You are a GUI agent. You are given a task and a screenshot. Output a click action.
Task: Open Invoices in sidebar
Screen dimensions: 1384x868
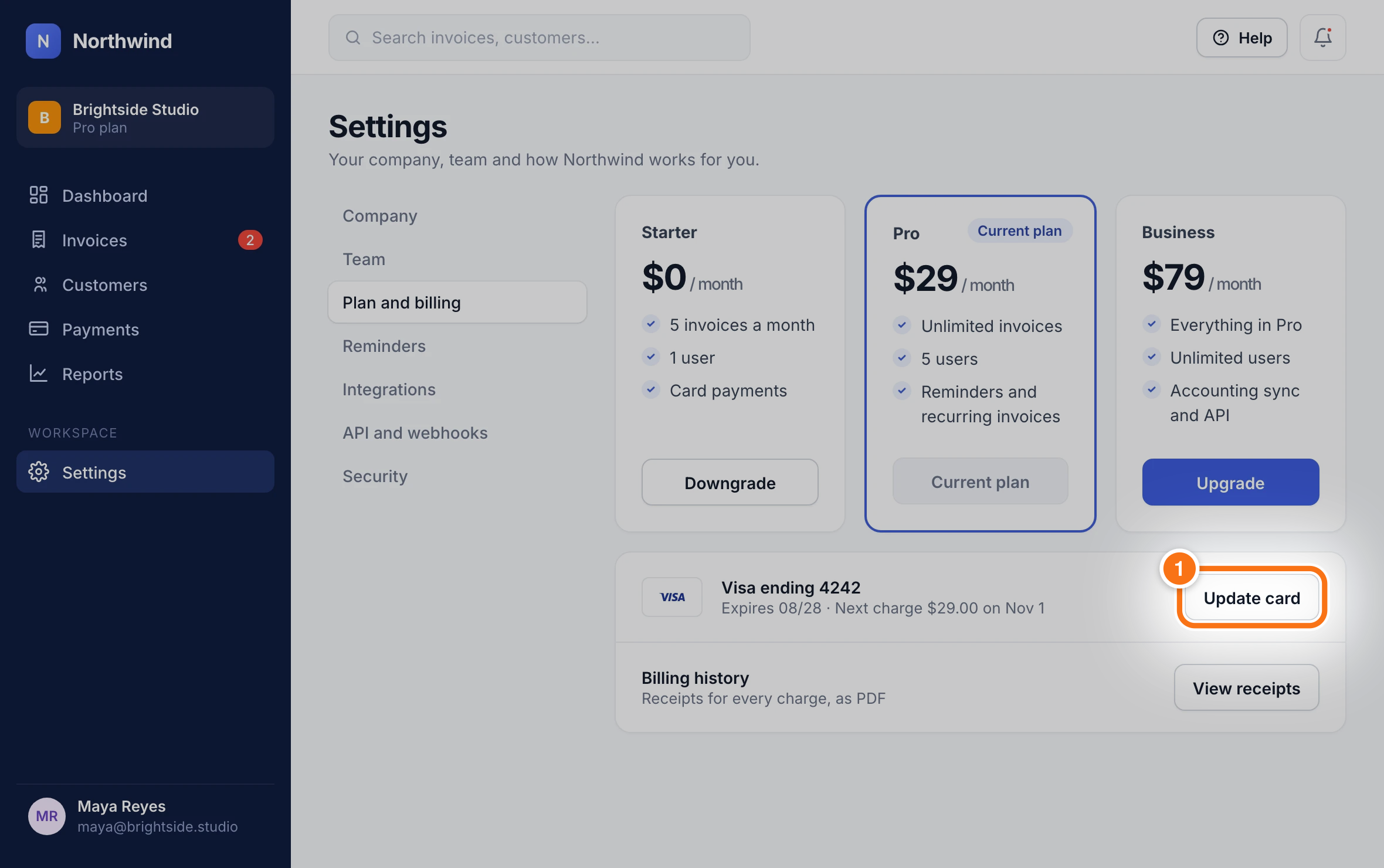pyautogui.click(x=145, y=240)
